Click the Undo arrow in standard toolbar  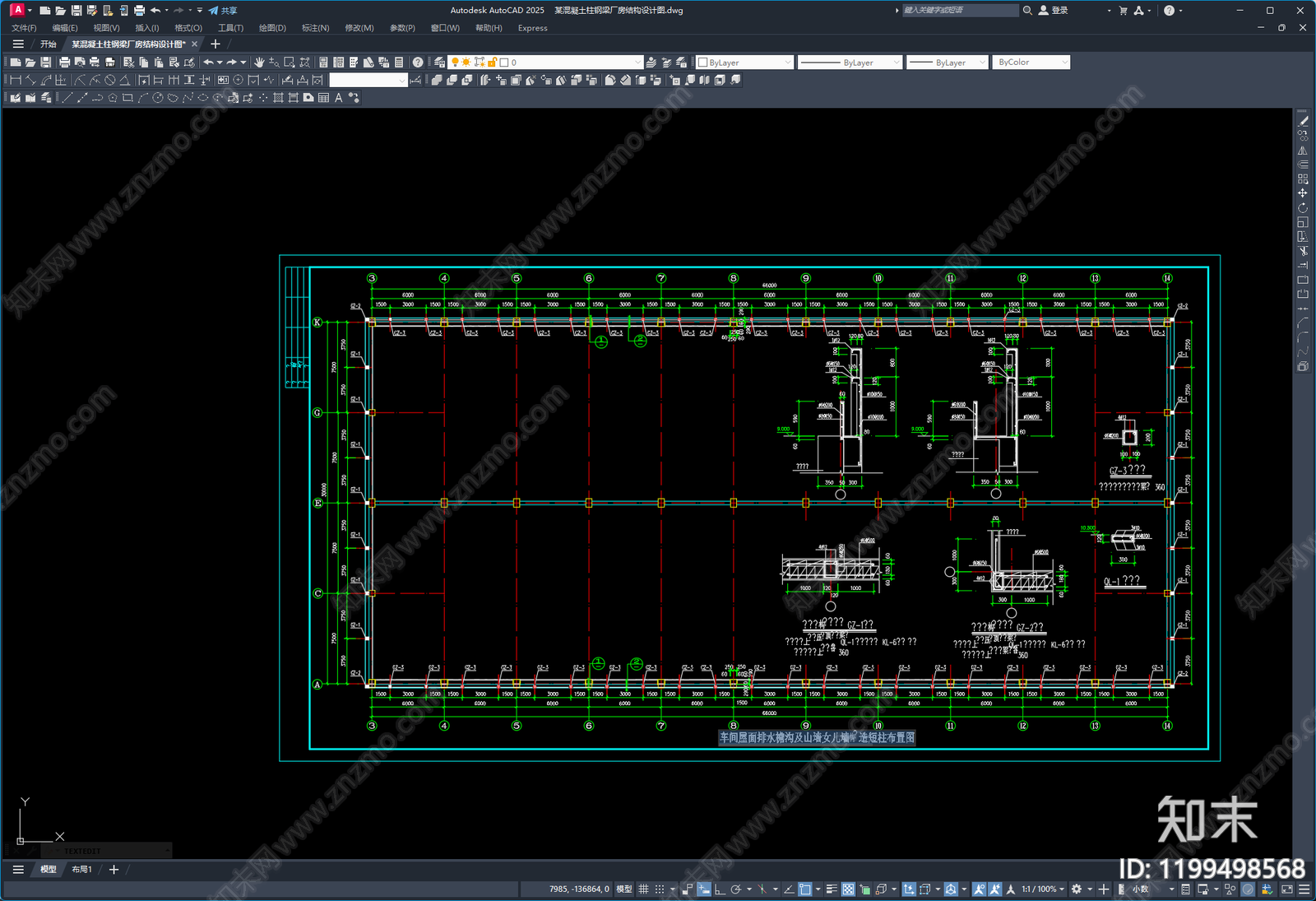[x=208, y=63]
